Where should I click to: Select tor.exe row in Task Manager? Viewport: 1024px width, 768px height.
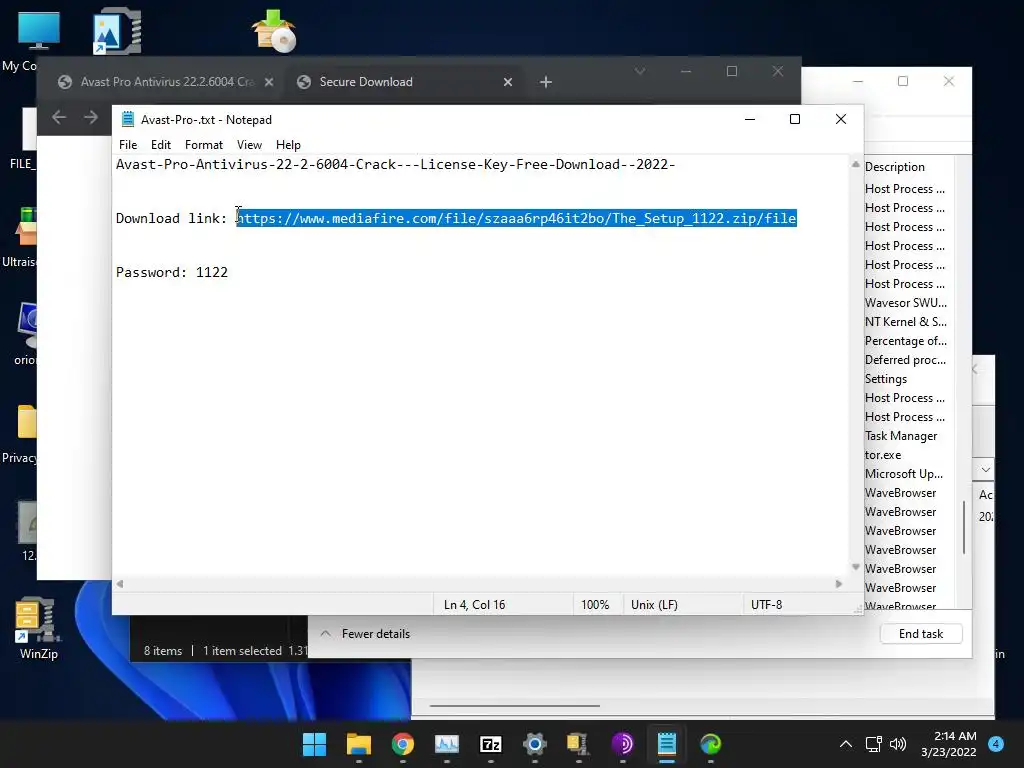[883, 455]
